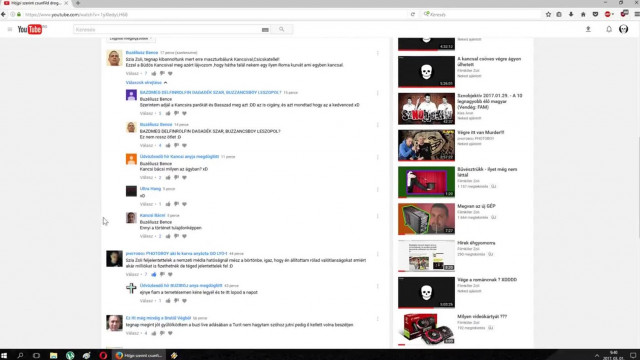Screen dimensions: 640x360
Task: Toggle like on 'Szerintem adjál a Kancsira' reply
Action: (x=168, y=113)
